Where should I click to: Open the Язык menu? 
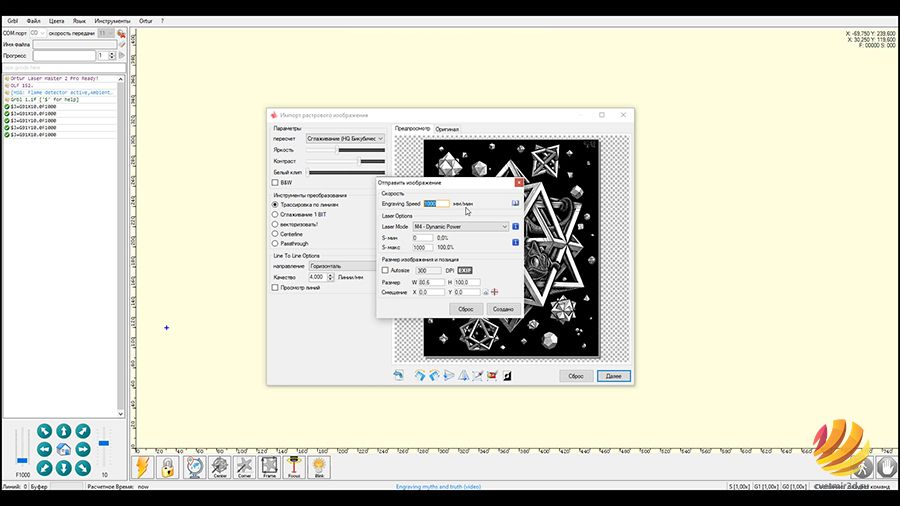coord(79,21)
